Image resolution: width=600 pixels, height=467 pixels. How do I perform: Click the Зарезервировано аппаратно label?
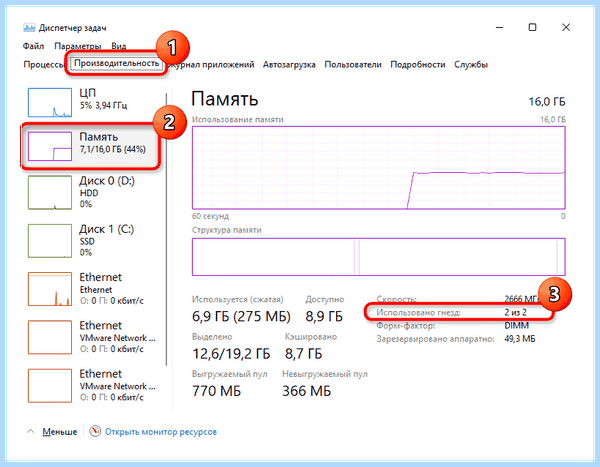(435, 339)
